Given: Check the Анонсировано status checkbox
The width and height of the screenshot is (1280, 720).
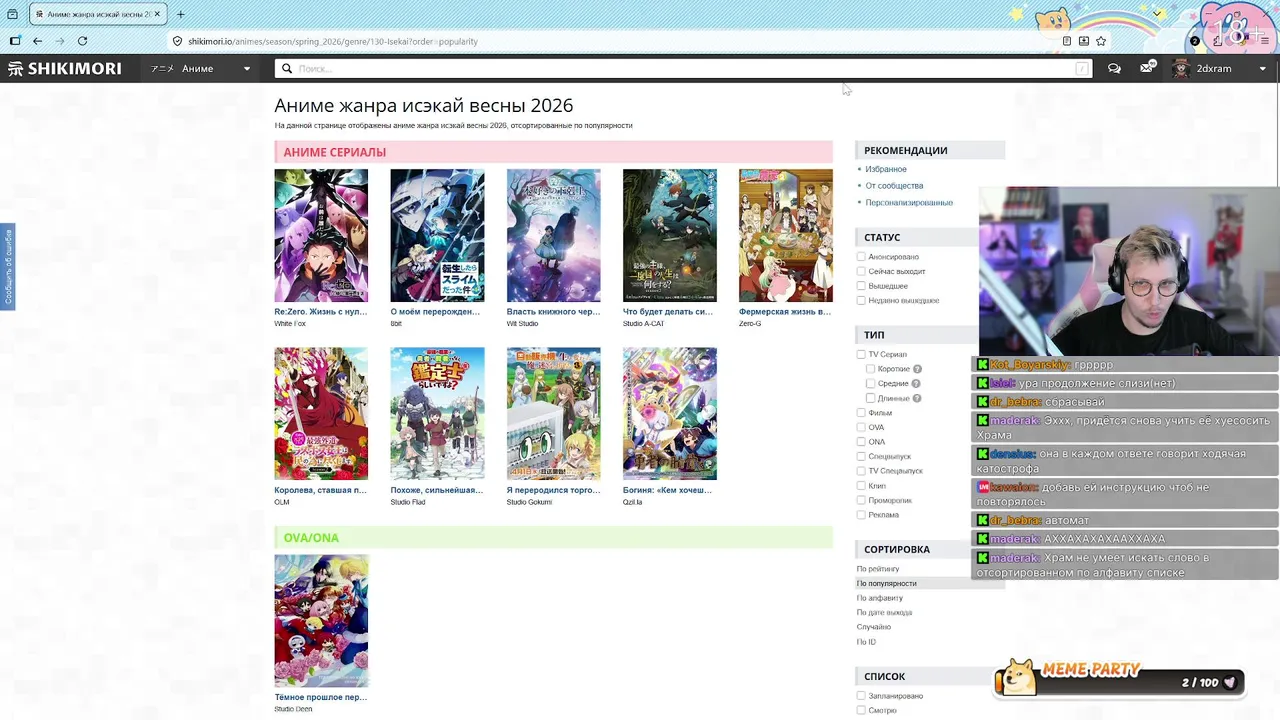Looking at the screenshot, I should (x=861, y=257).
